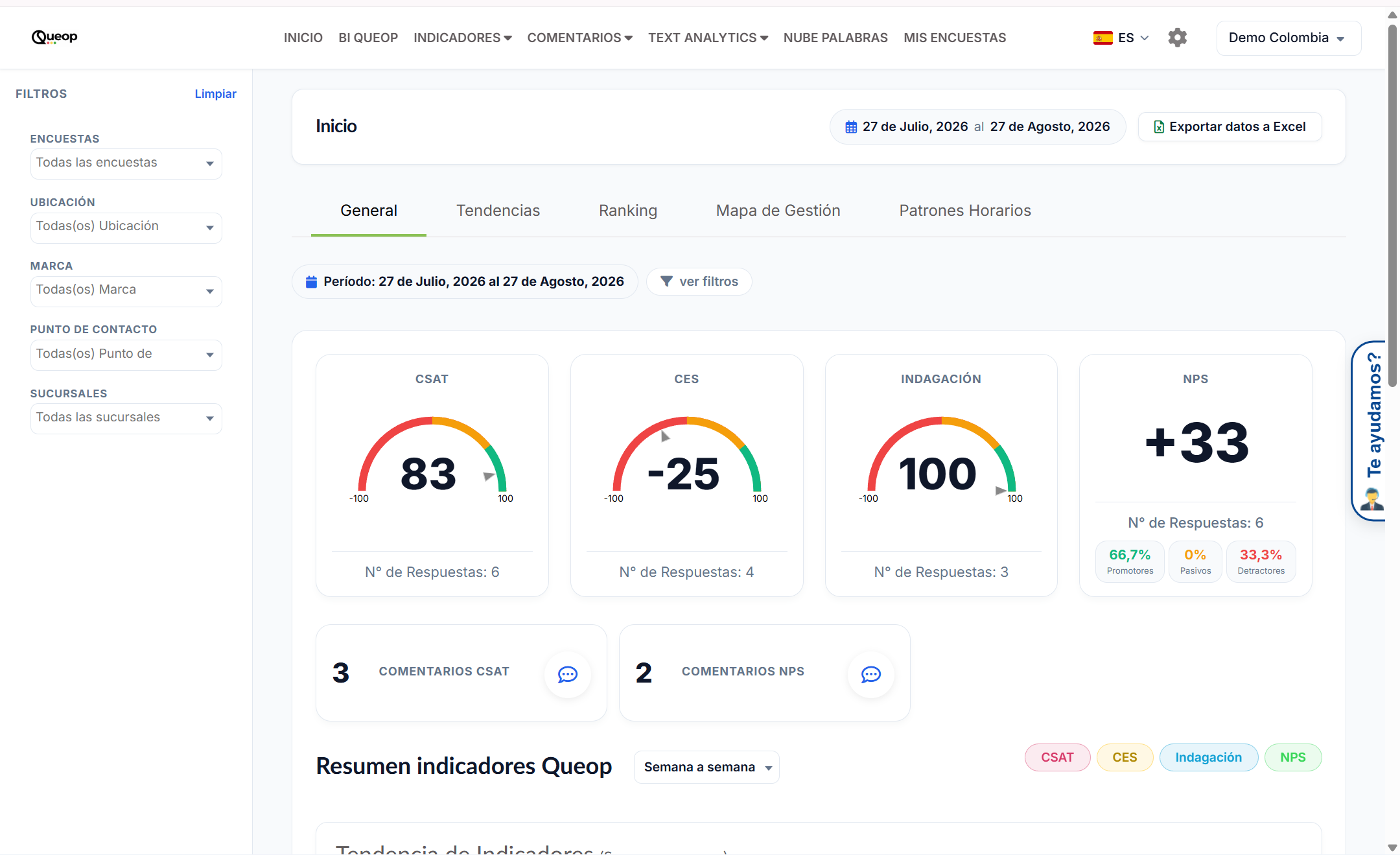Expand the TEXT ANALYTICS menu

708,38
